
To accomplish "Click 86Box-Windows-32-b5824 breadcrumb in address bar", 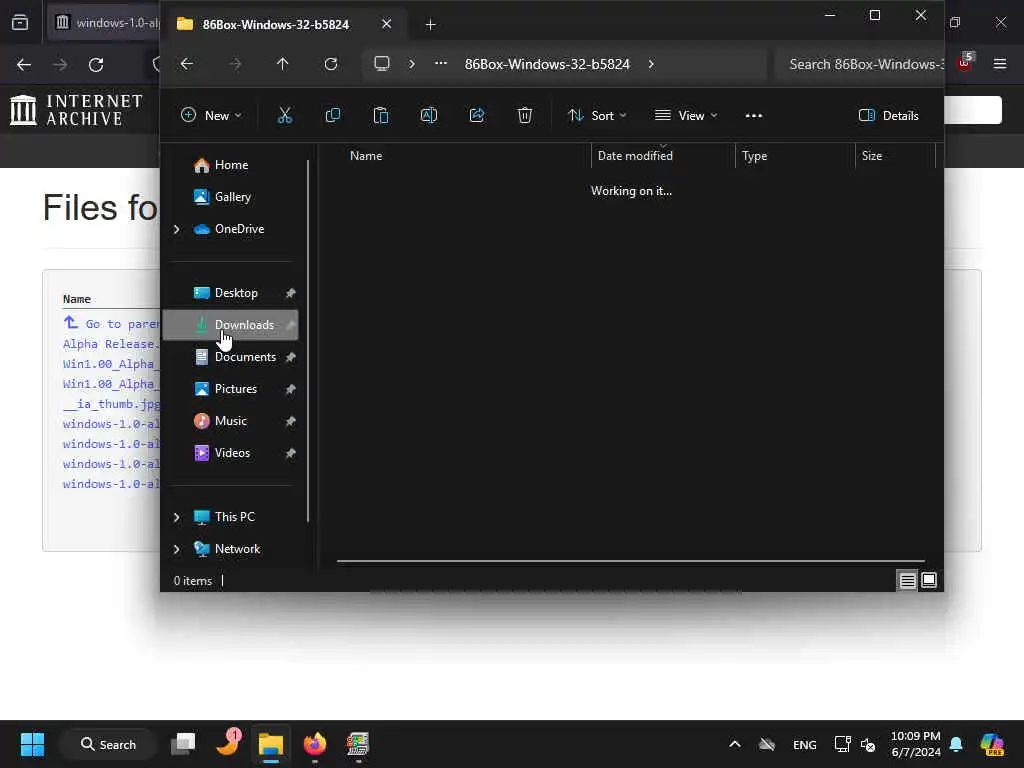I will (x=547, y=64).
